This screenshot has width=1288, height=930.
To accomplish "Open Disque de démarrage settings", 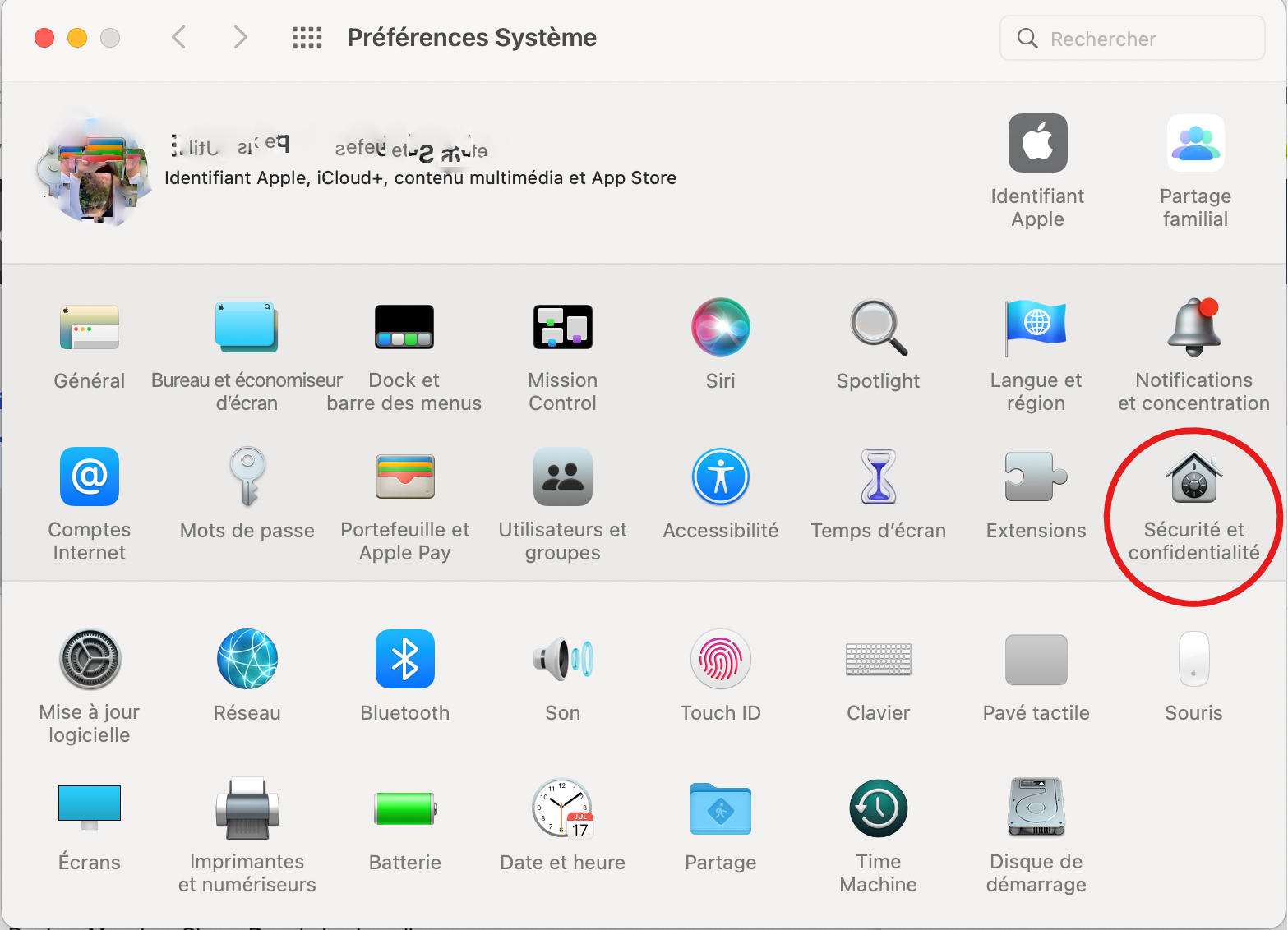I will [1036, 809].
